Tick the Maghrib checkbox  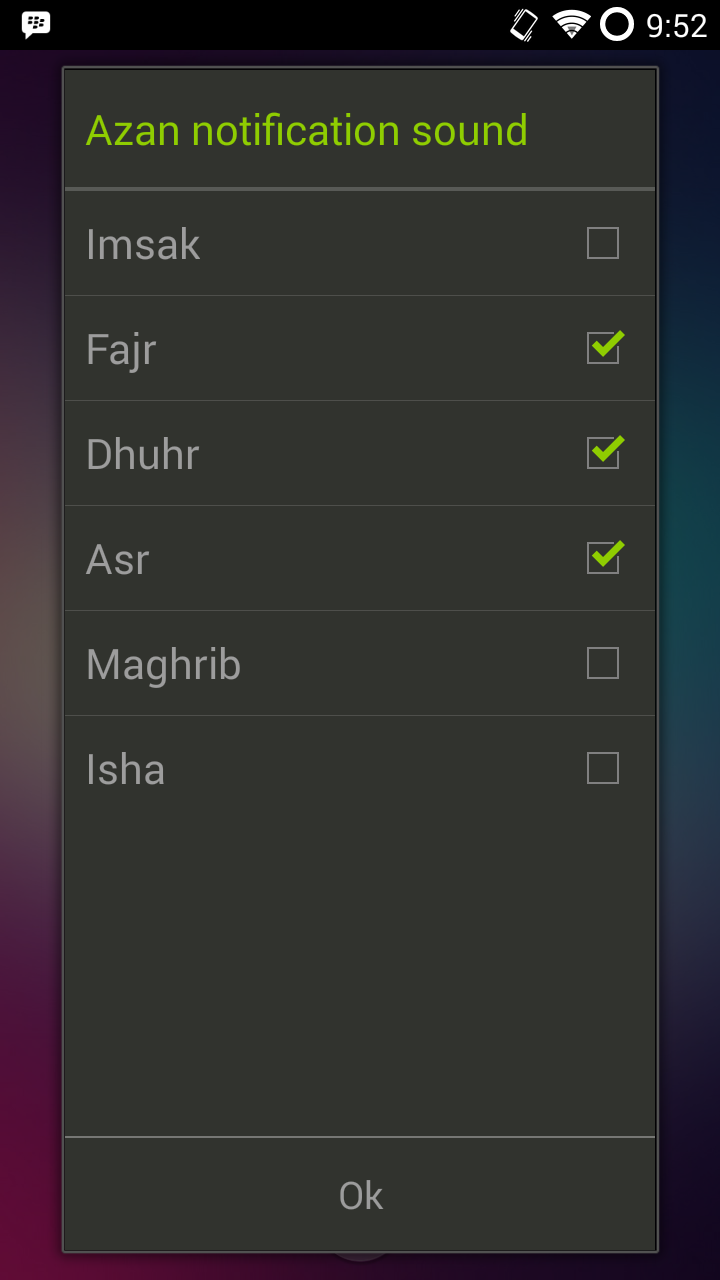coord(603,663)
